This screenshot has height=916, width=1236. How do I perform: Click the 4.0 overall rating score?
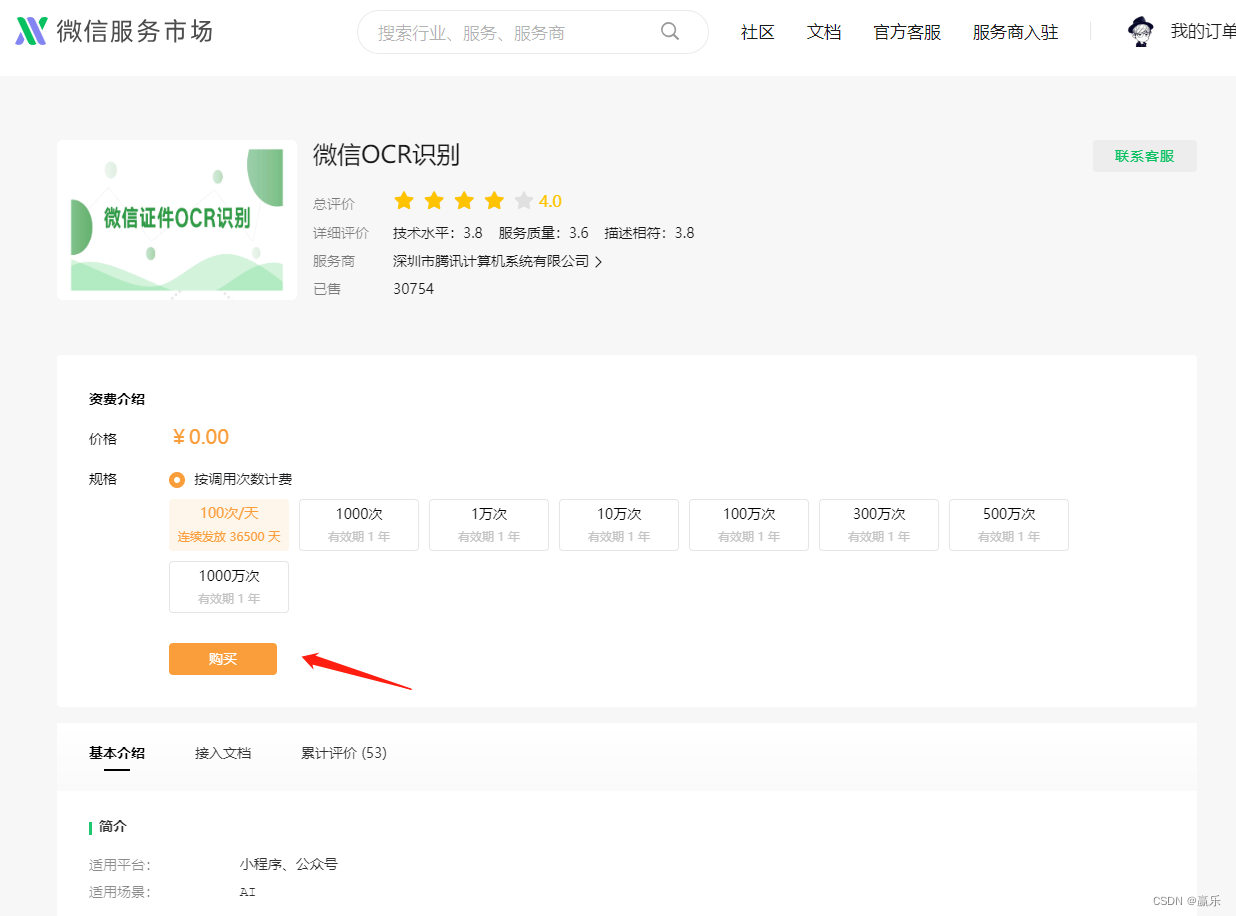tap(550, 201)
